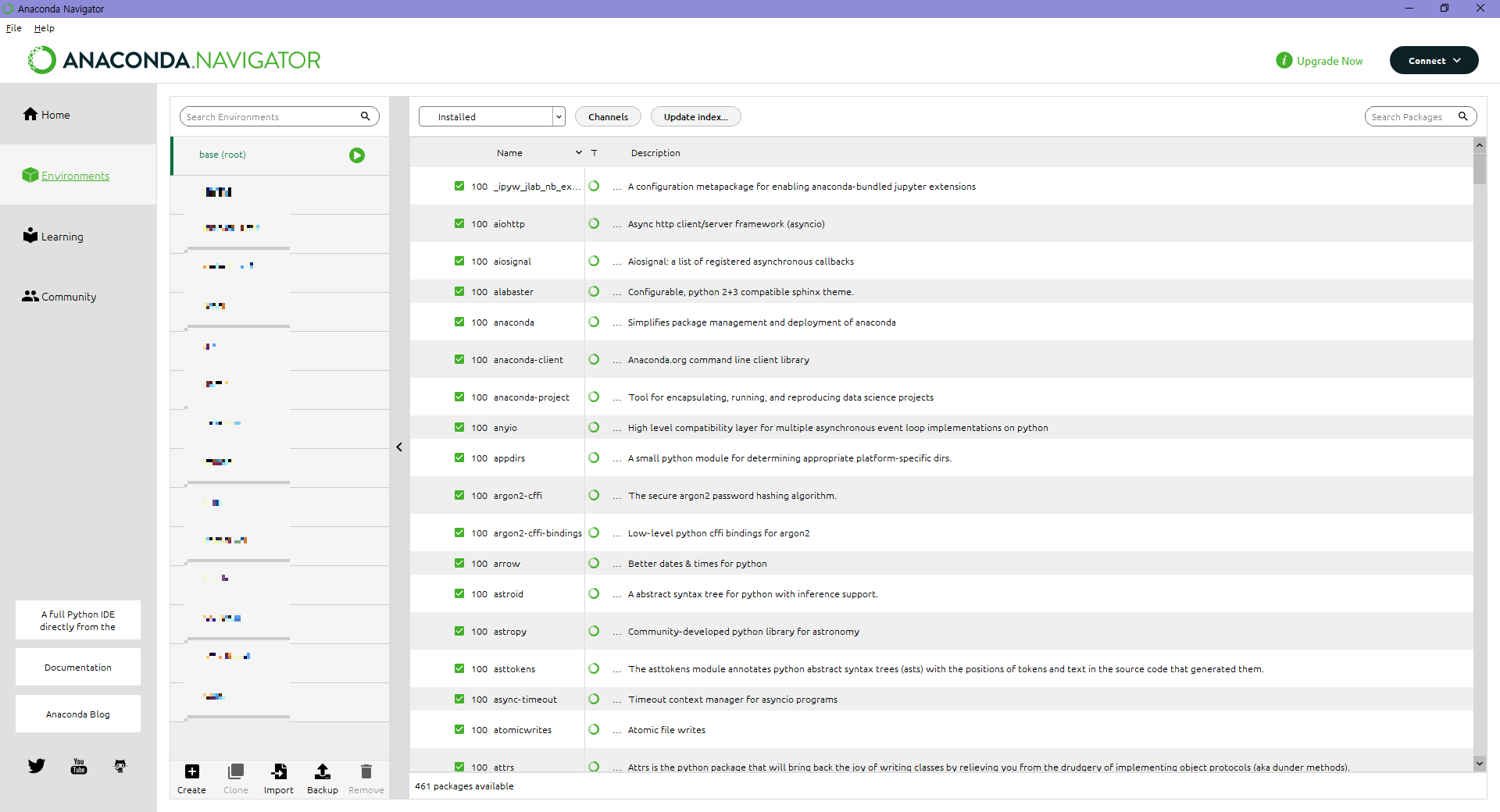Viewport: 1500px width, 812px height.
Task: Click the Remove trash icon
Action: [366, 771]
